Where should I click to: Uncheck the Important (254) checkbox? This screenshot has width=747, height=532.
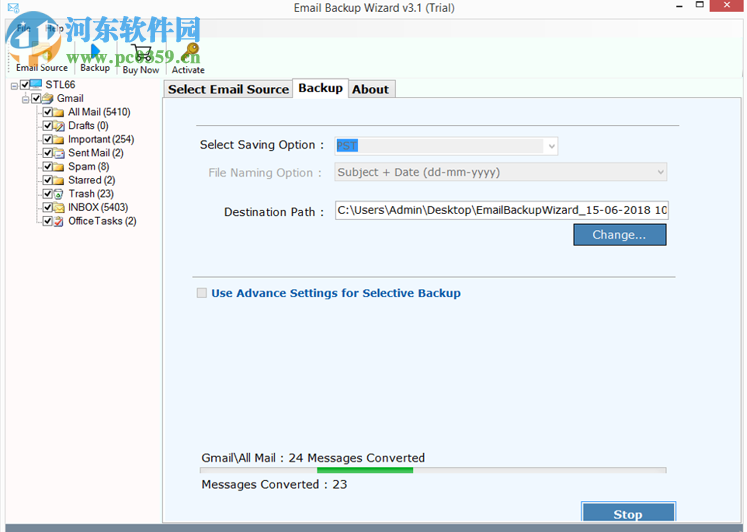point(48,140)
